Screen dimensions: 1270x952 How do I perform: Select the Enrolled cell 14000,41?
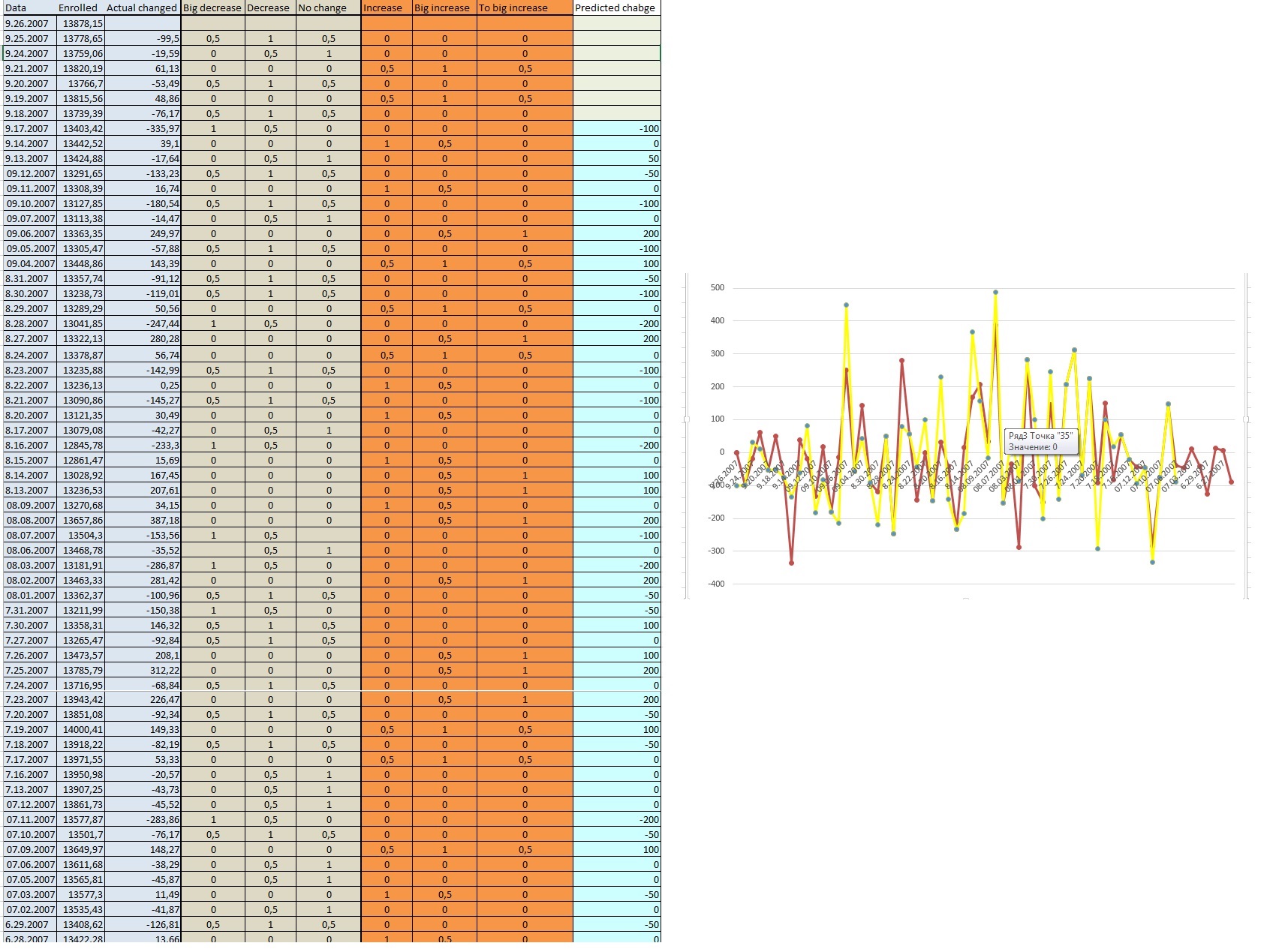point(82,729)
